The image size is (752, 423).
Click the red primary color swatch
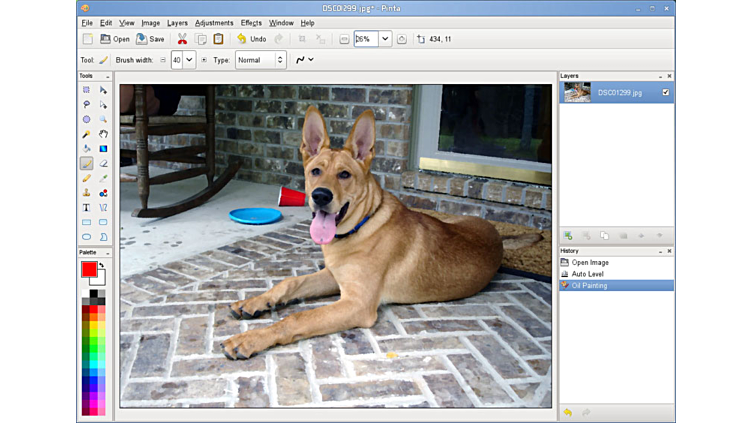pyautogui.click(x=89, y=270)
